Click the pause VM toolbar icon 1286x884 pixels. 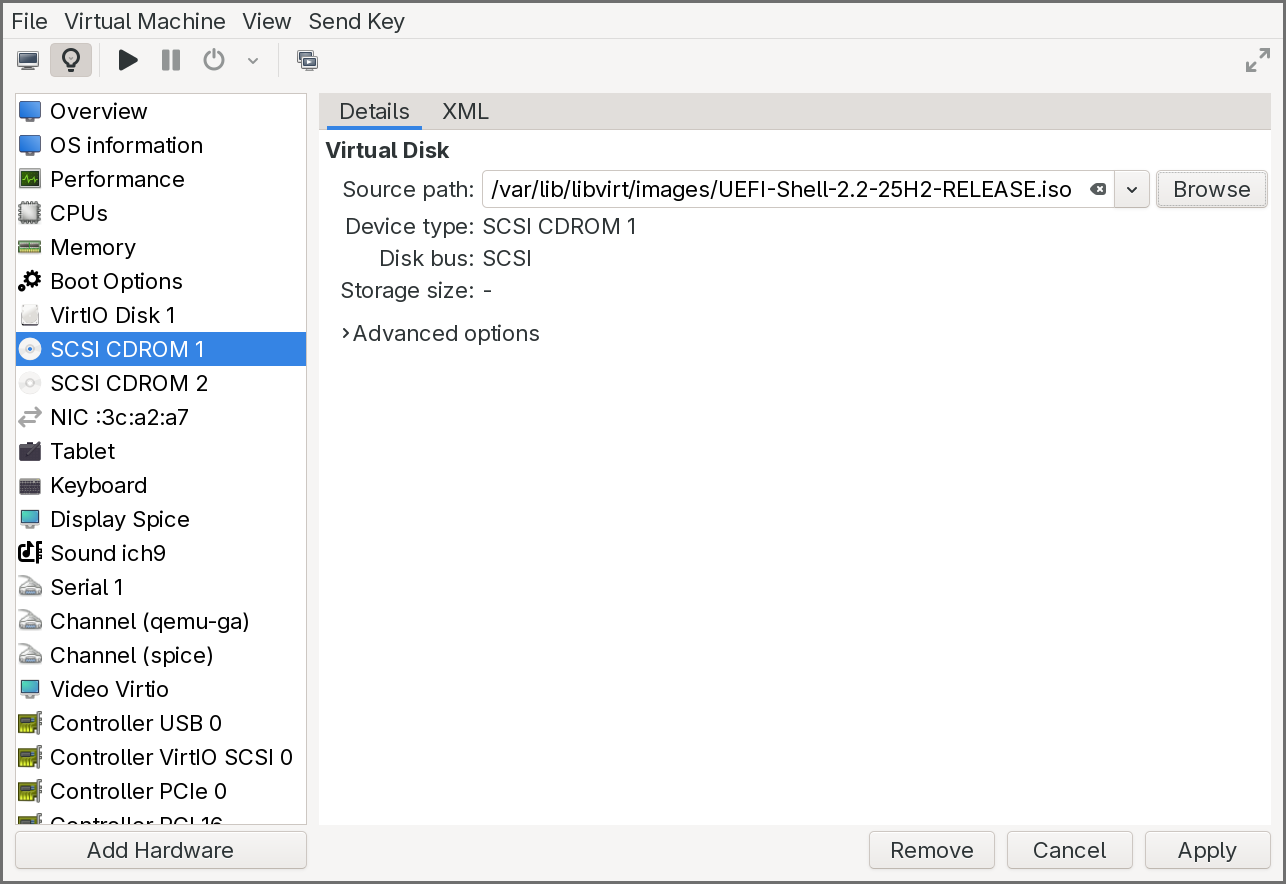170,59
